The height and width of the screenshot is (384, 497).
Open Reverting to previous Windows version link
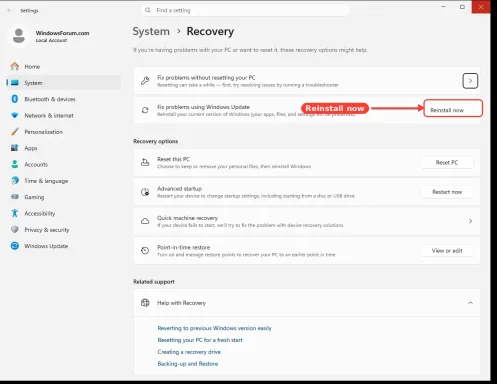214,328
